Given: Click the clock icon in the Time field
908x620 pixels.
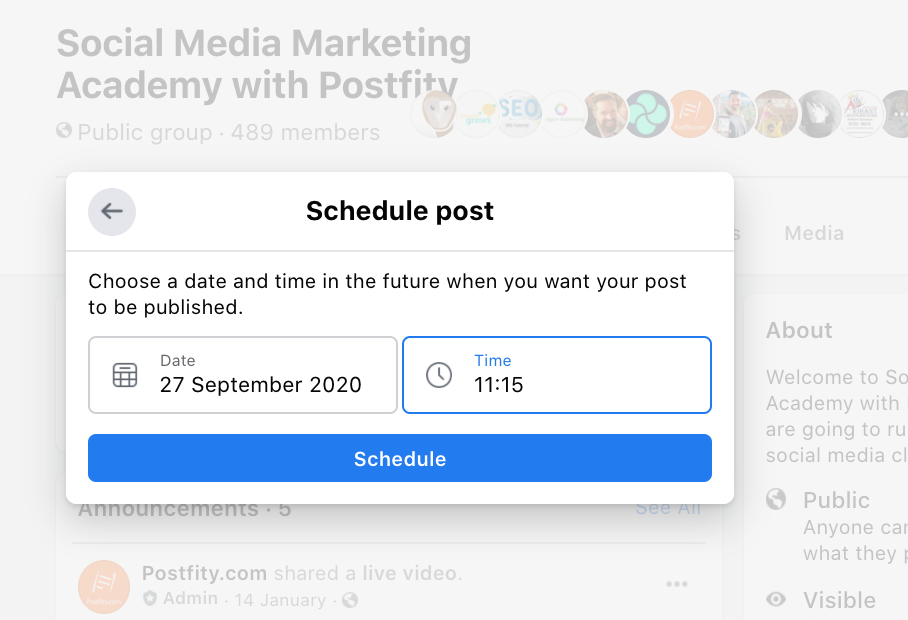Looking at the screenshot, I should pyautogui.click(x=437, y=375).
